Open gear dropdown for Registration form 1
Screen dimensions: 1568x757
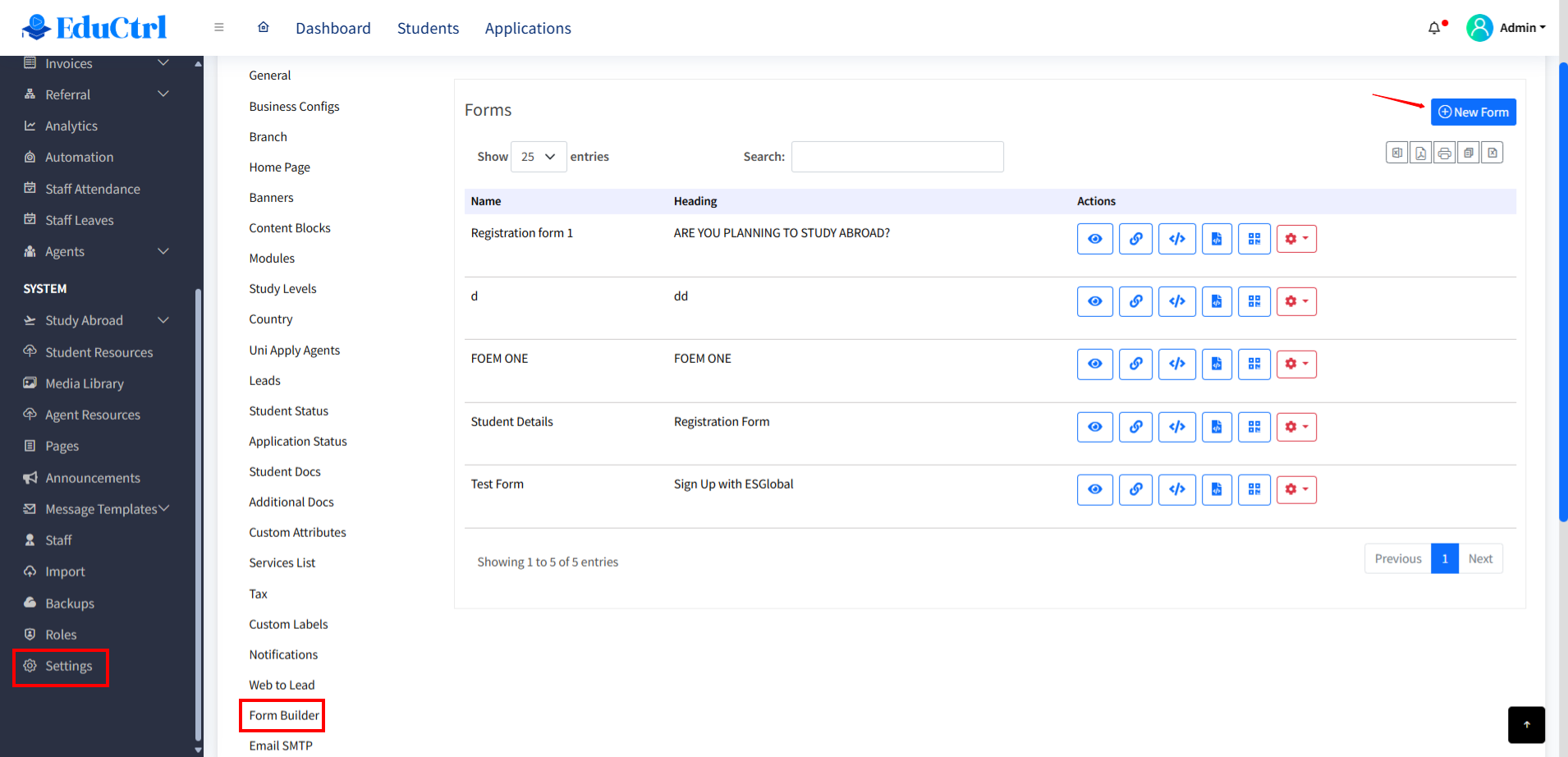click(x=1296, y=239)
